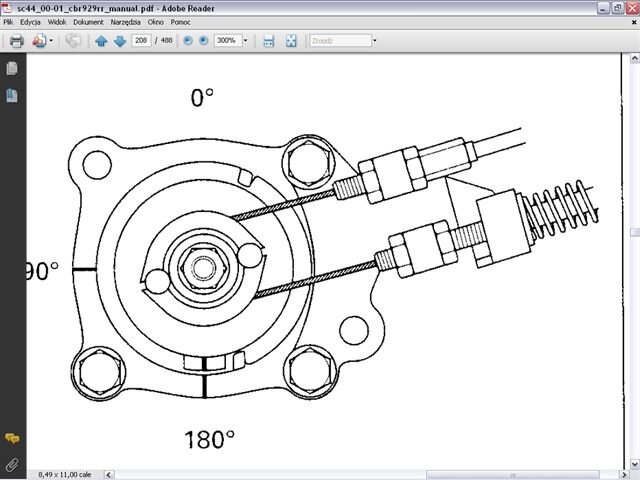The image size is (640, 480).
Task: Open the Bookmarks panel in the sidebar
Action: (x=12, y=95)
